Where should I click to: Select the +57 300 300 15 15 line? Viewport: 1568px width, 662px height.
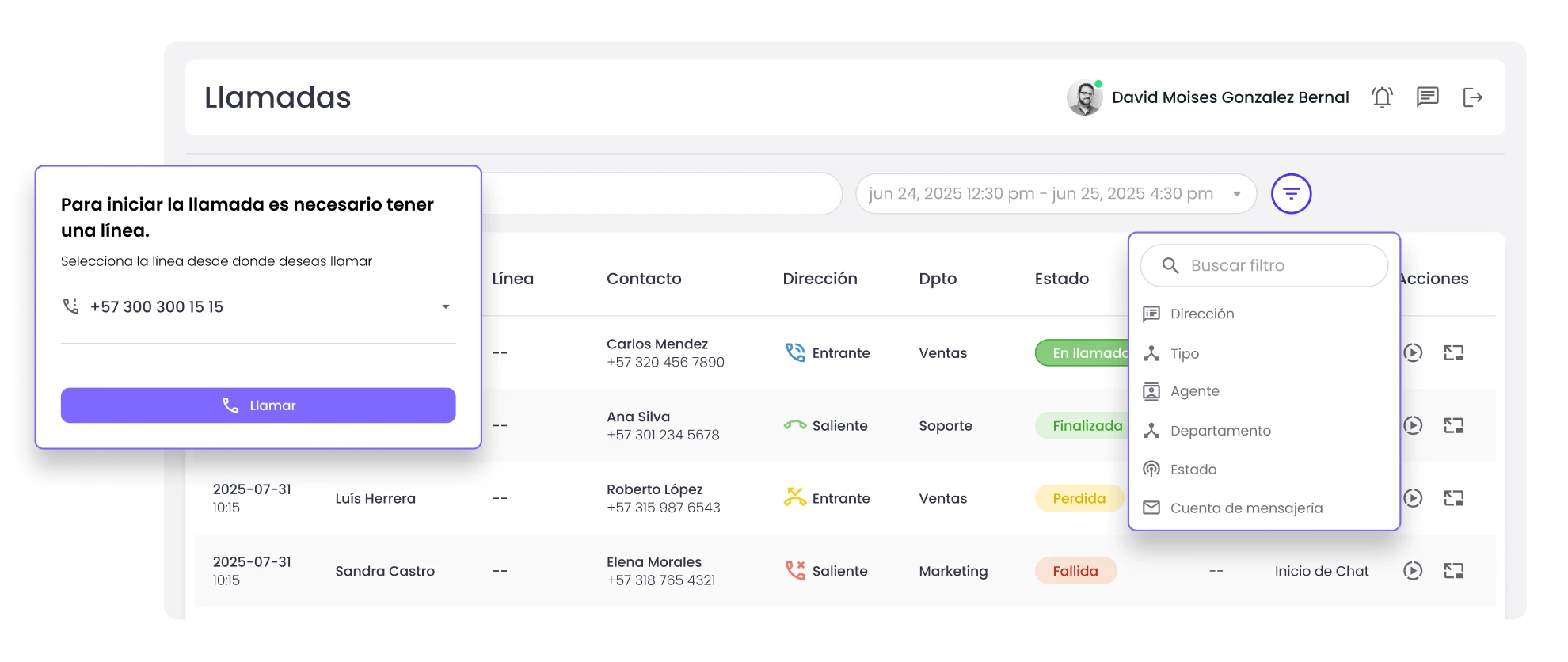coord(157,307)
